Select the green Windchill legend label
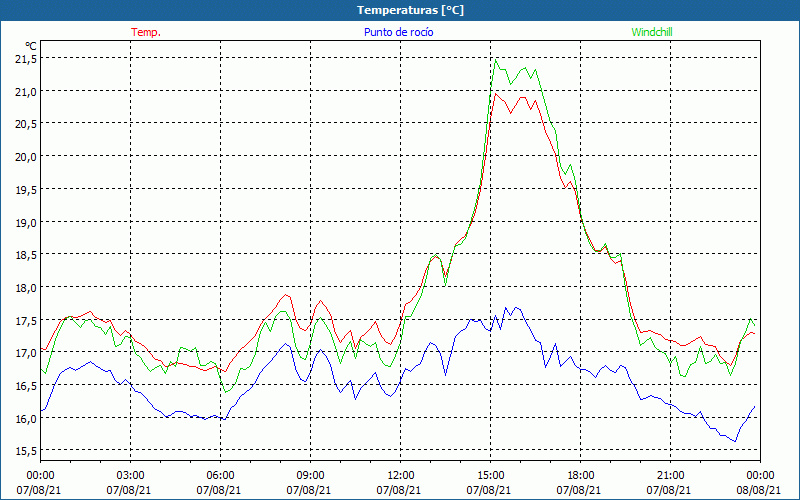800x500 pixels. point(652,32)
